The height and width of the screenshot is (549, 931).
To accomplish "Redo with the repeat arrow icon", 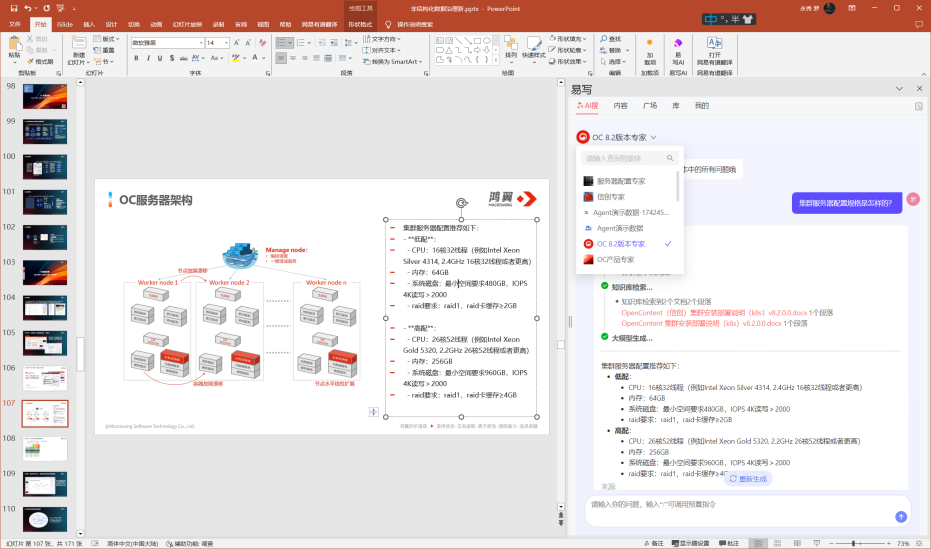I will [46, 8].
